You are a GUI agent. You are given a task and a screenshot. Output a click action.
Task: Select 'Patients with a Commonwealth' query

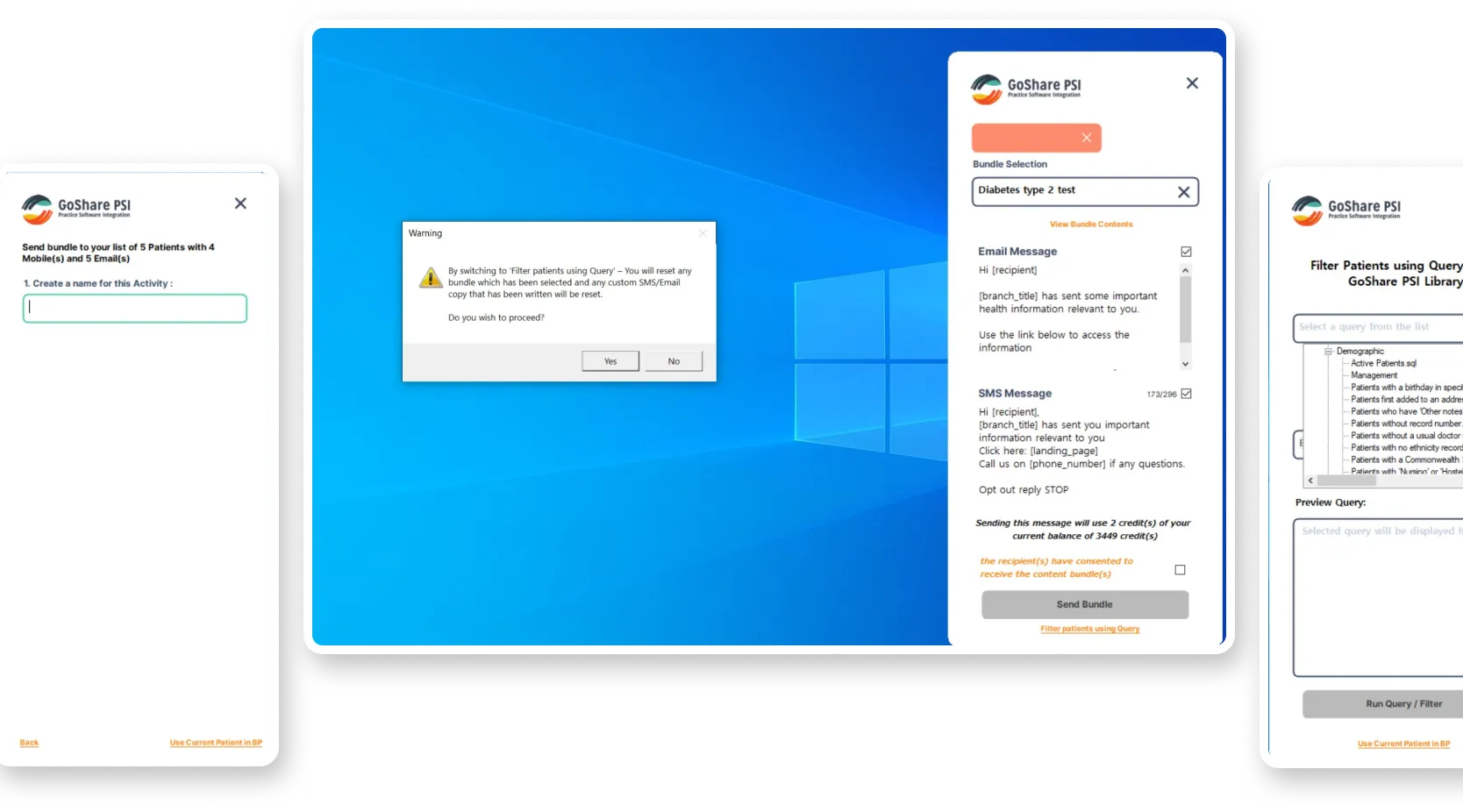pyautogui.click(x=1407, y=459)
